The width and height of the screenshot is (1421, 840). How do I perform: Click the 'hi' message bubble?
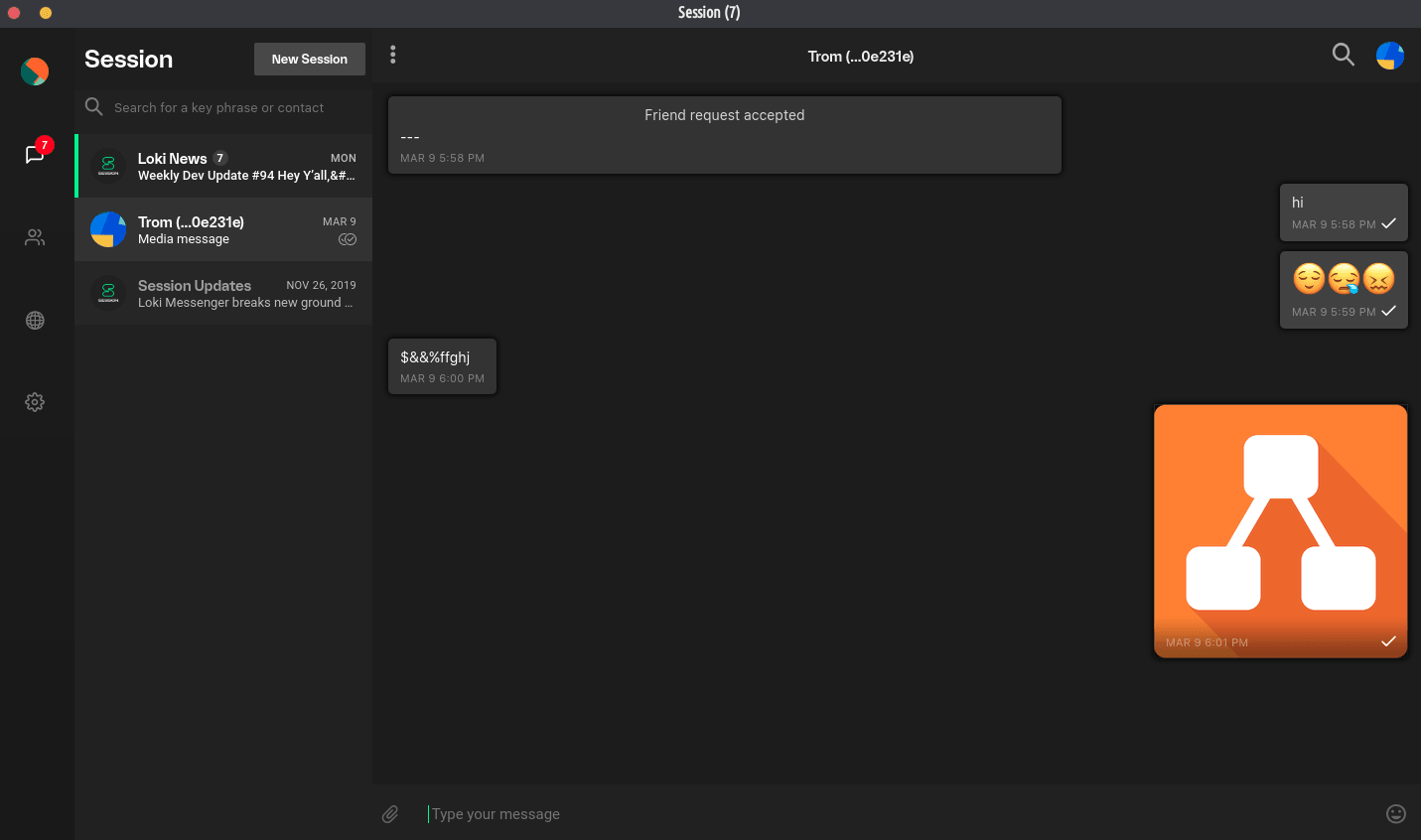[x=1344, y=212]
